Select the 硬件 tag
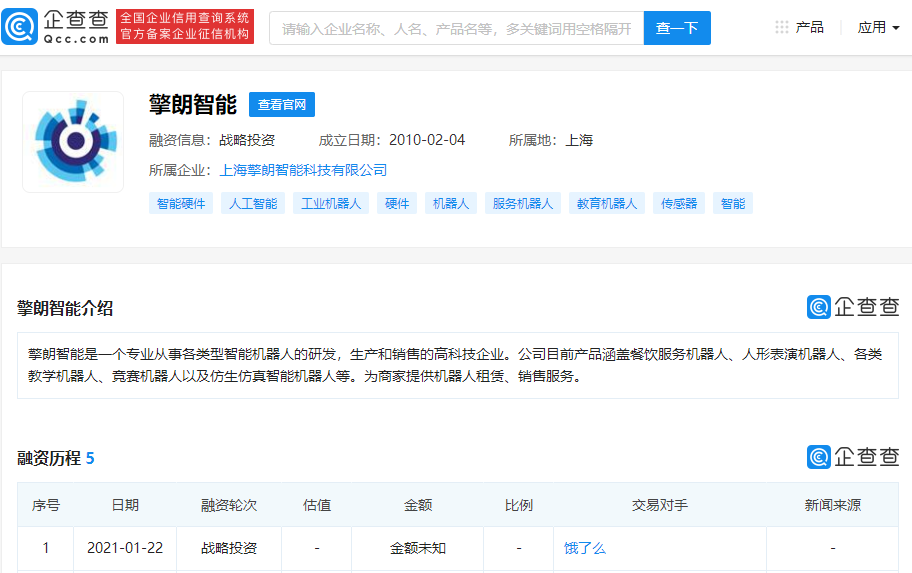912x573 pixels. [x=397, y=204]
